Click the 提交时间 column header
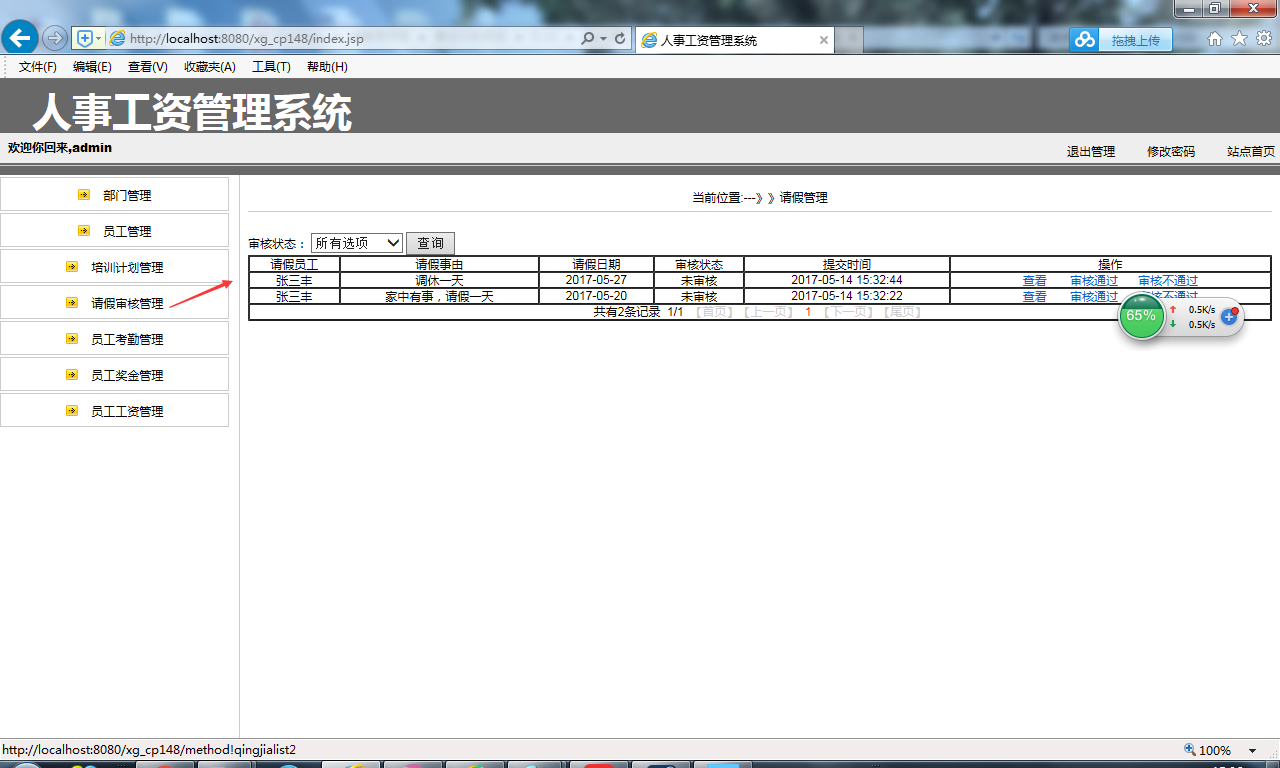The height and width of the screenshot is (768, 1280). tap(847, 265)
